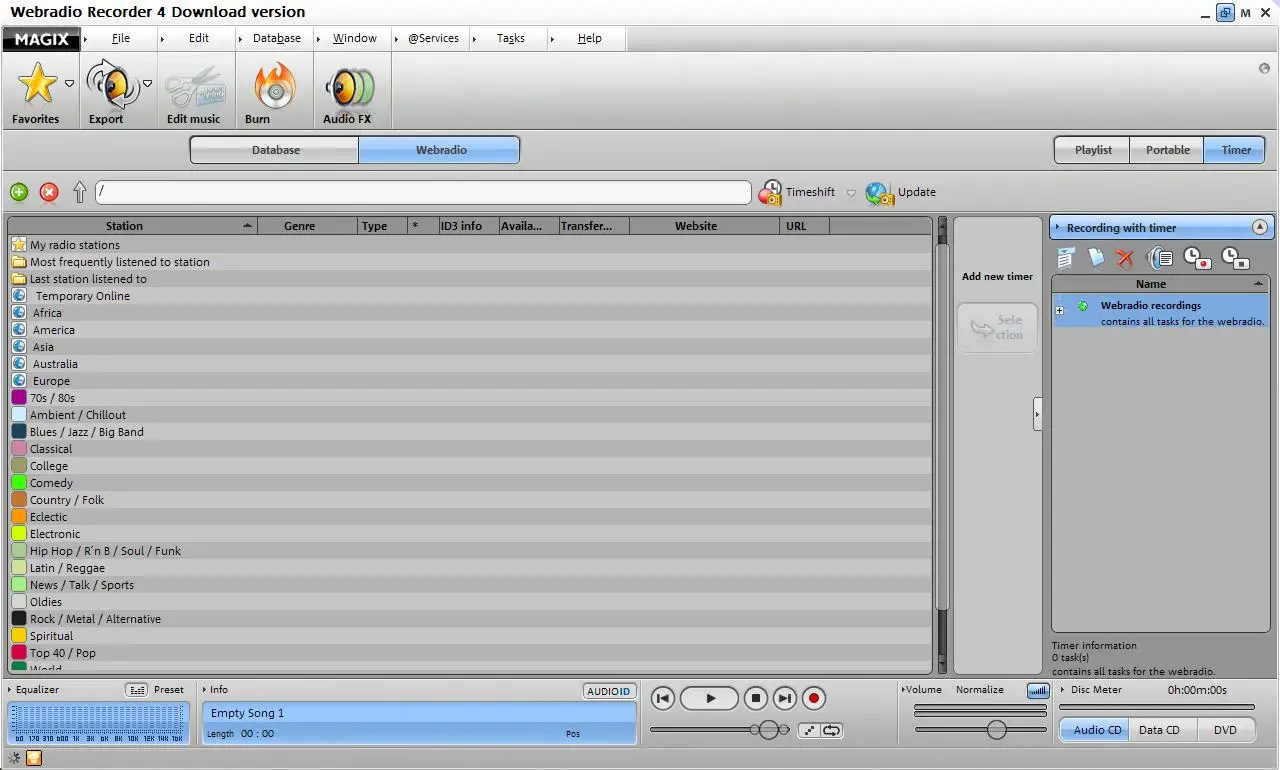
Task: Open the Timeshift dropdown arrow
Action: (851, 193)
